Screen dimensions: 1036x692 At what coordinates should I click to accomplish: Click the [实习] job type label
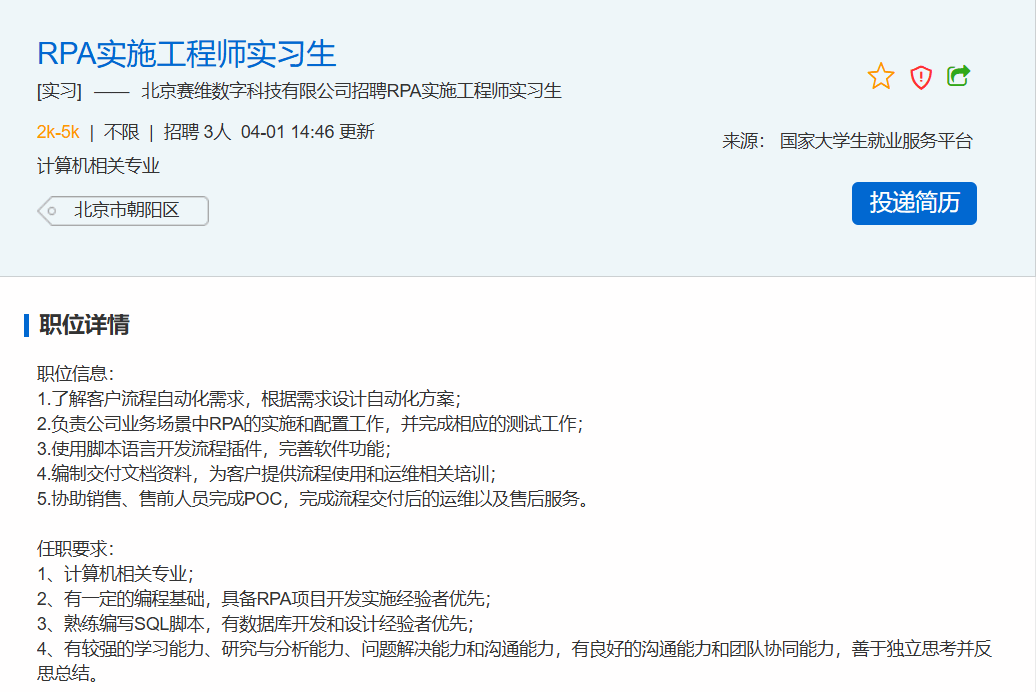click(59, 92)
